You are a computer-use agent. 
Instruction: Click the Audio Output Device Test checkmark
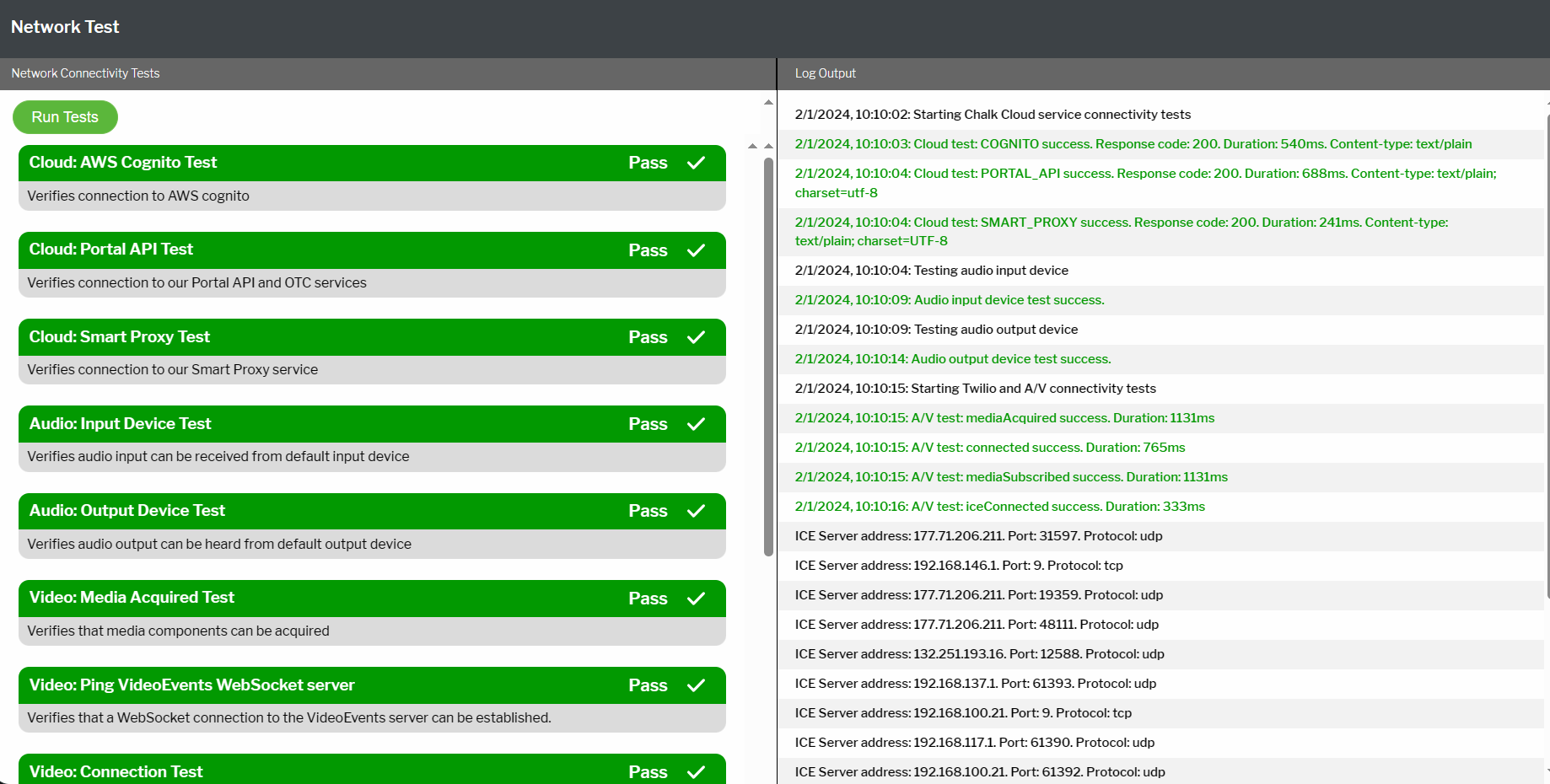pyautogui.click(x=696, y=511)
